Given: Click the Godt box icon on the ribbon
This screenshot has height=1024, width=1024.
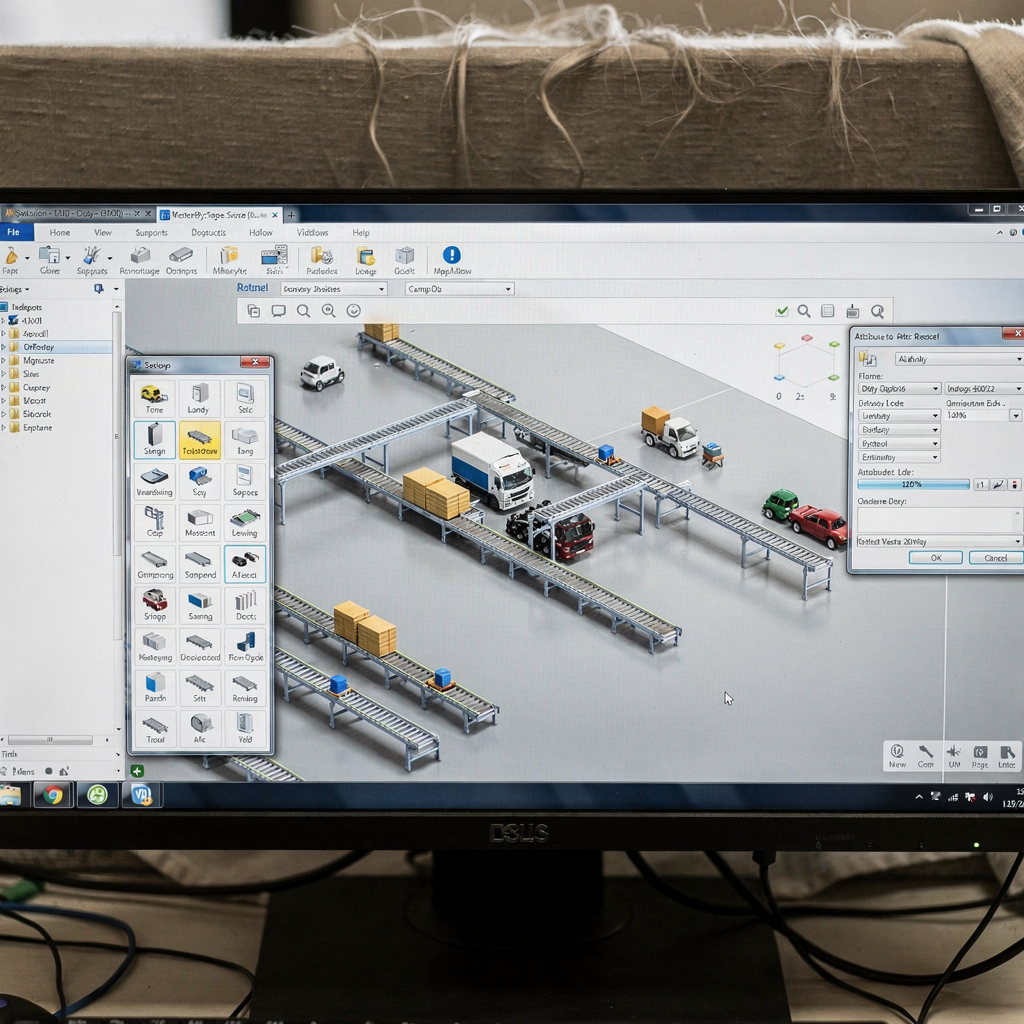Looking at the screenshot, I should [x=404, y=258].
